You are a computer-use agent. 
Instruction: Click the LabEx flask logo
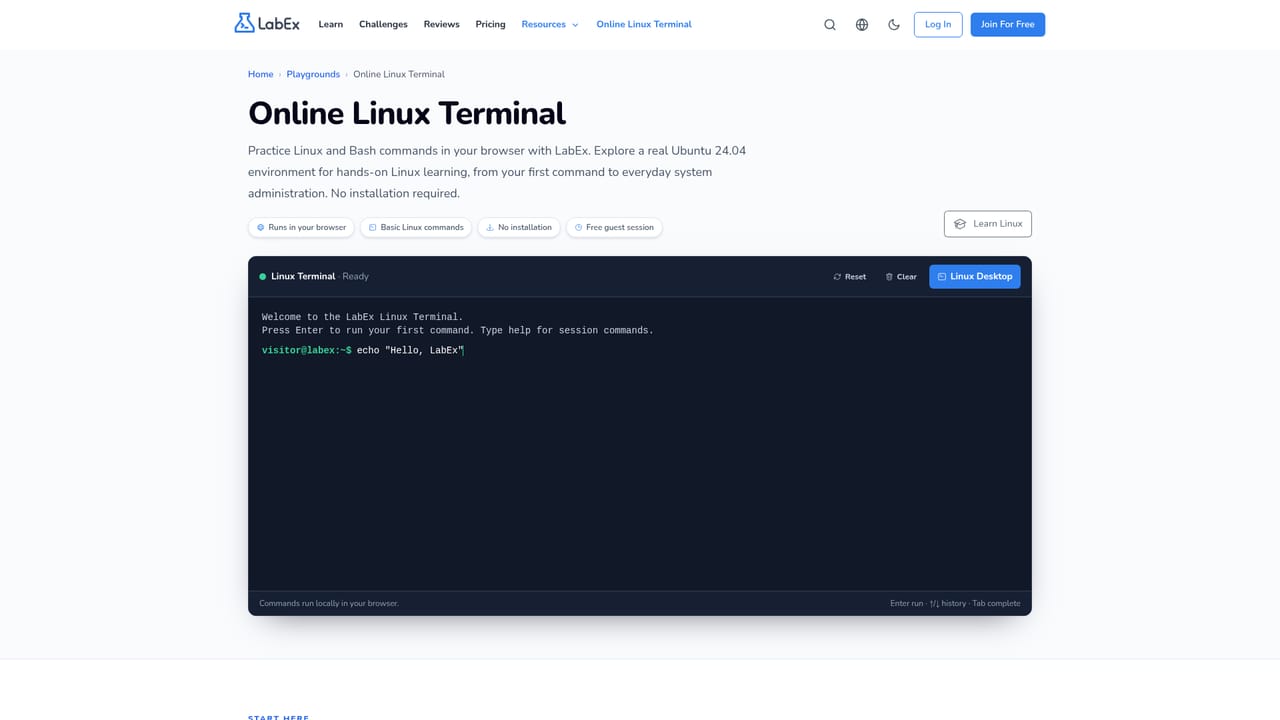[266, 24]
